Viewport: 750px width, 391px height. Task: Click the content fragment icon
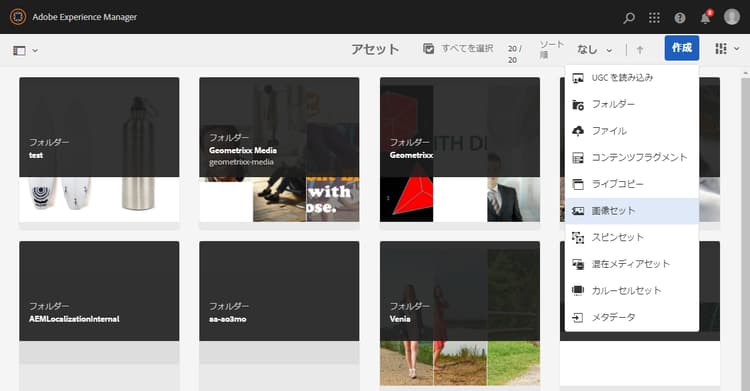pos(578,158)
